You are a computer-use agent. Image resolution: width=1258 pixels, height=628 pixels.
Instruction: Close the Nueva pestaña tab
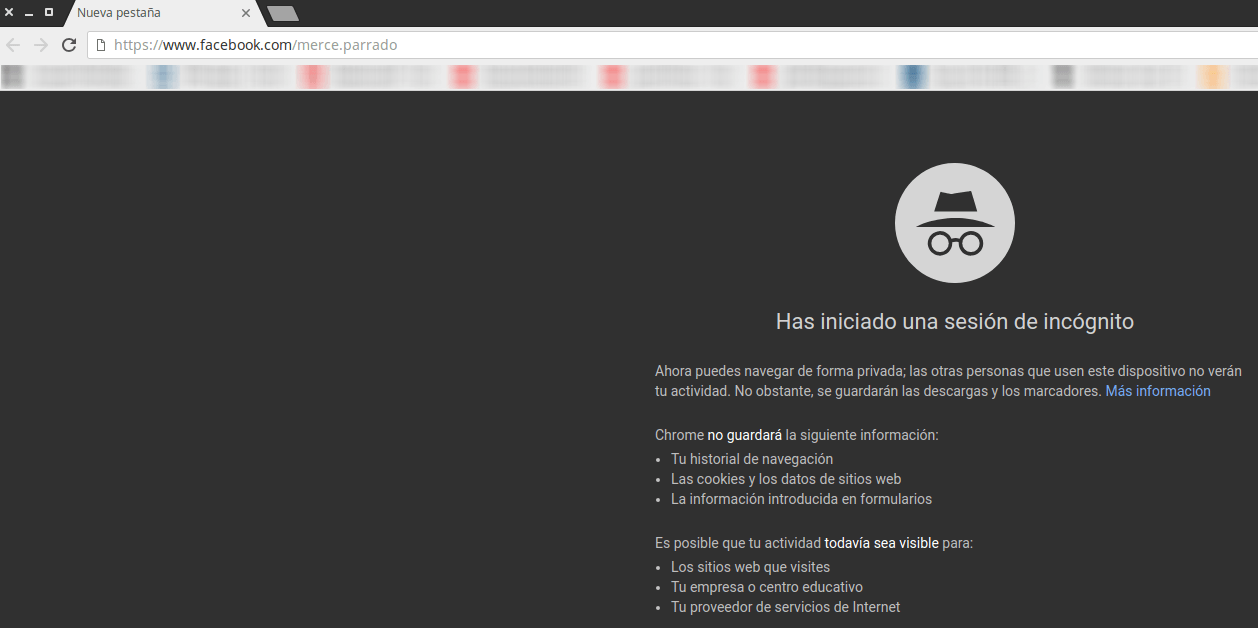[246, 13]
